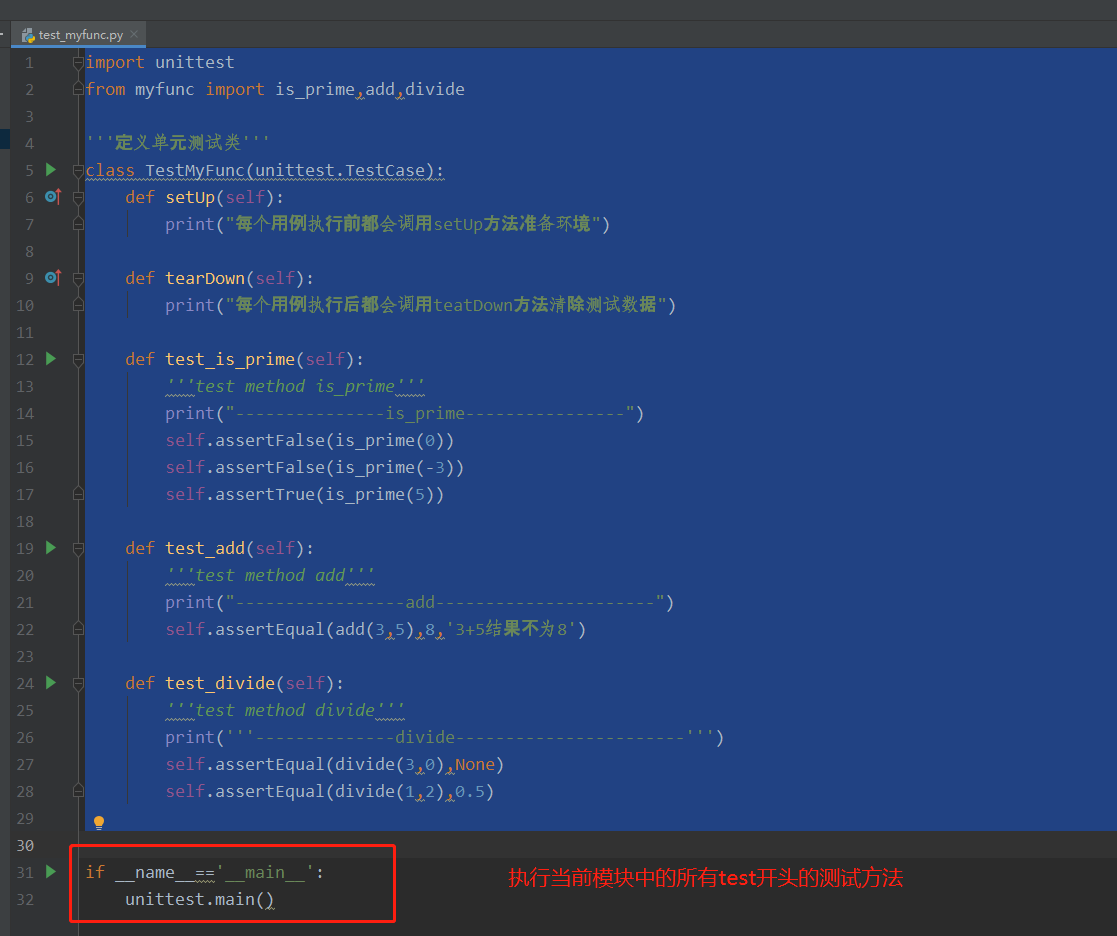Click docstring 'test method add'

coord(270,576)
